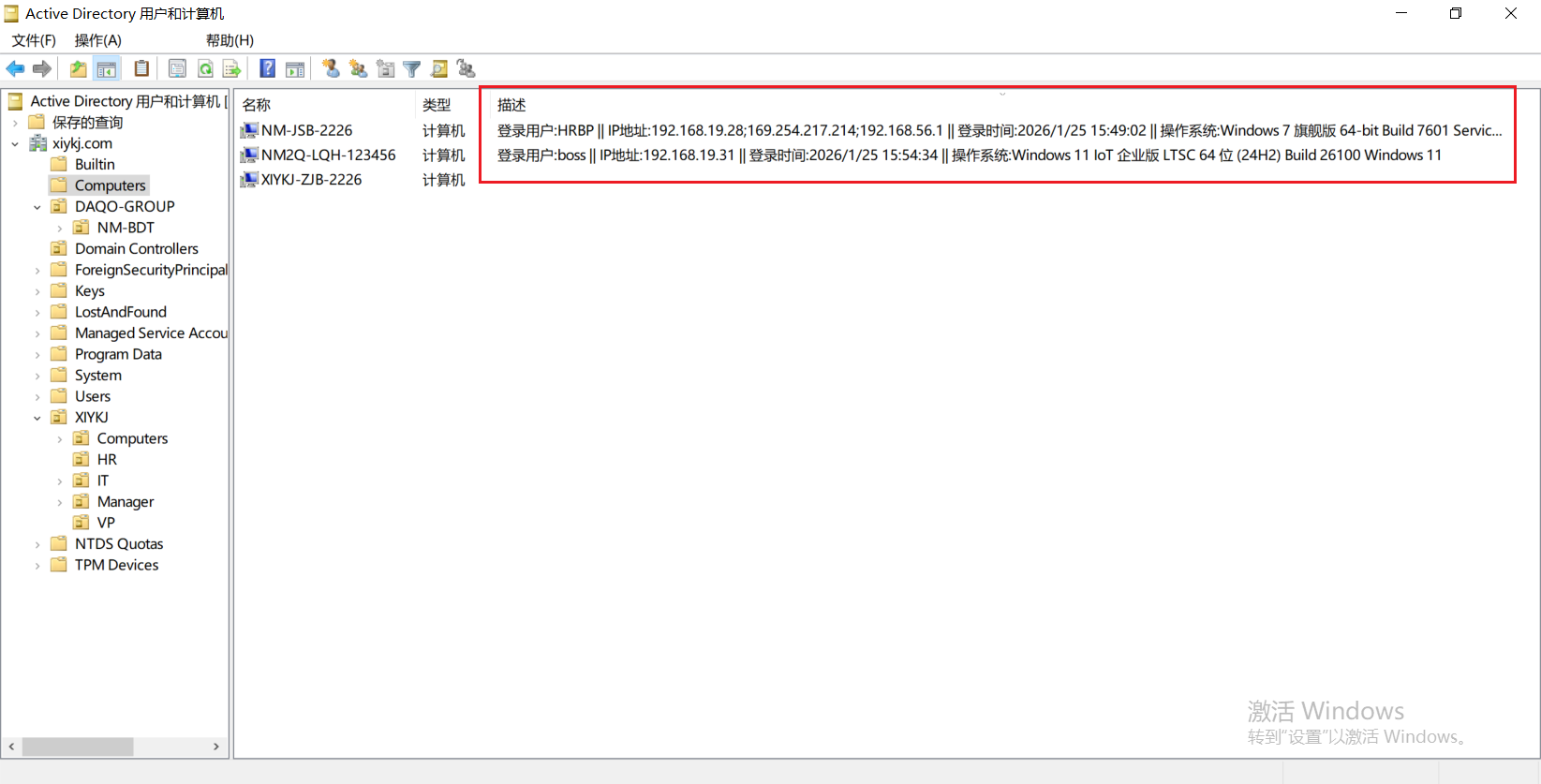Expand the LostAndFound container

[37, 312]
